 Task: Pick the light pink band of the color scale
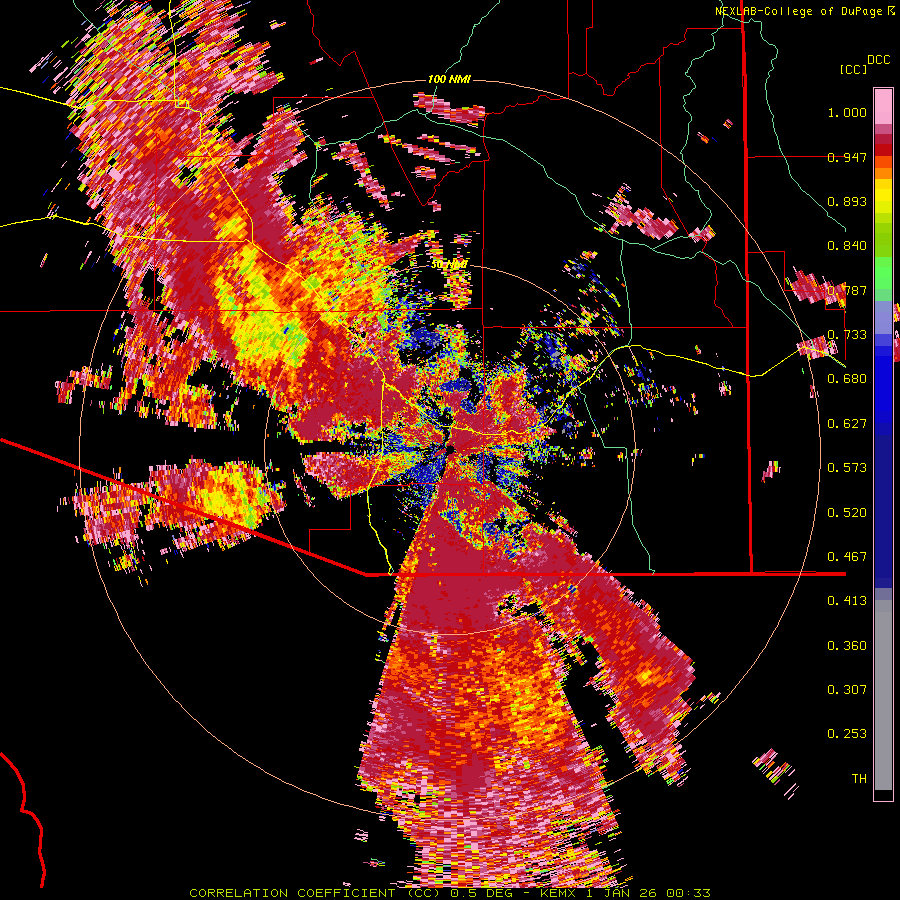pos(883,106)
